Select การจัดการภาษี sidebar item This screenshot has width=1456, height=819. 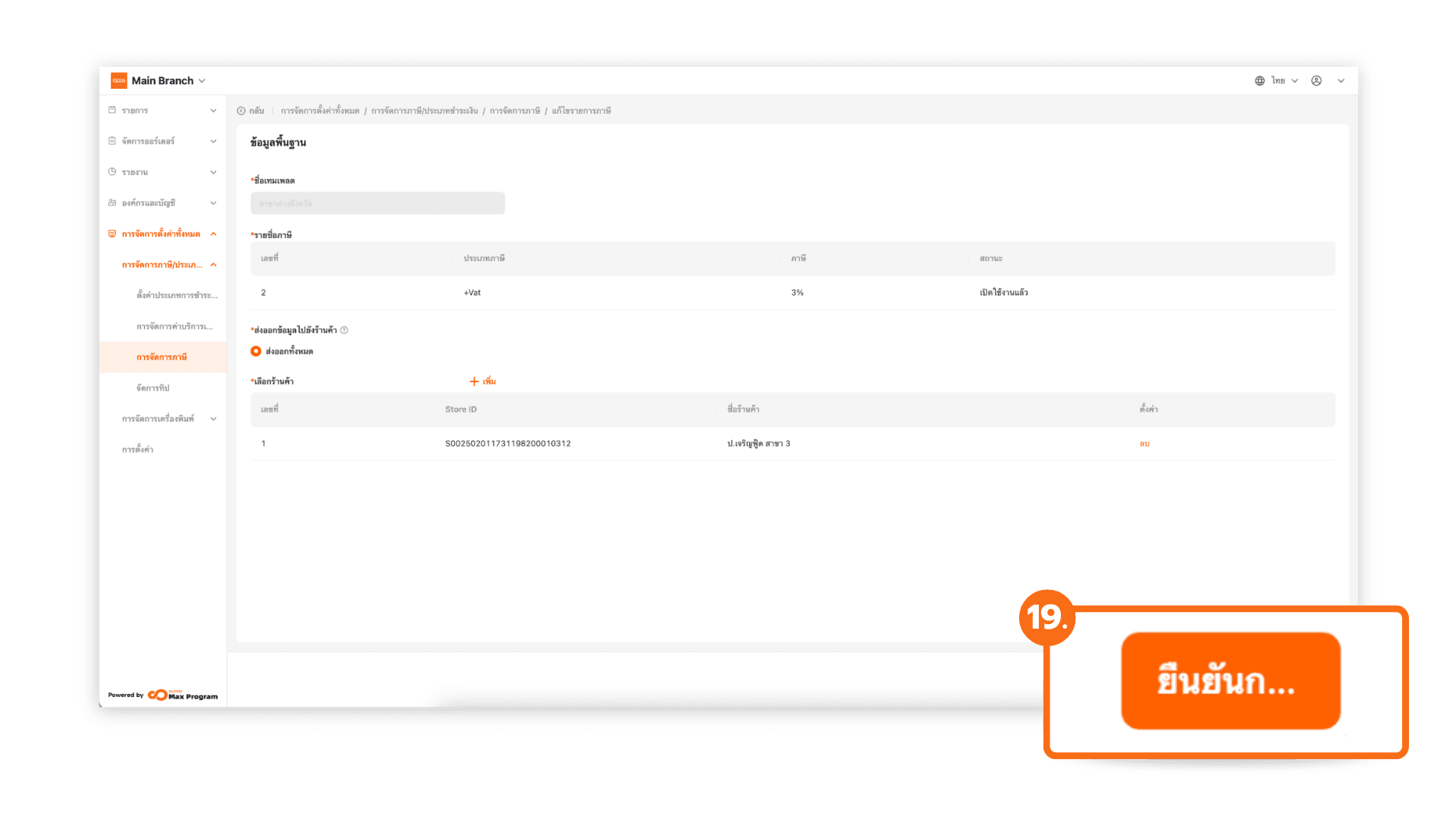point(162,357)
